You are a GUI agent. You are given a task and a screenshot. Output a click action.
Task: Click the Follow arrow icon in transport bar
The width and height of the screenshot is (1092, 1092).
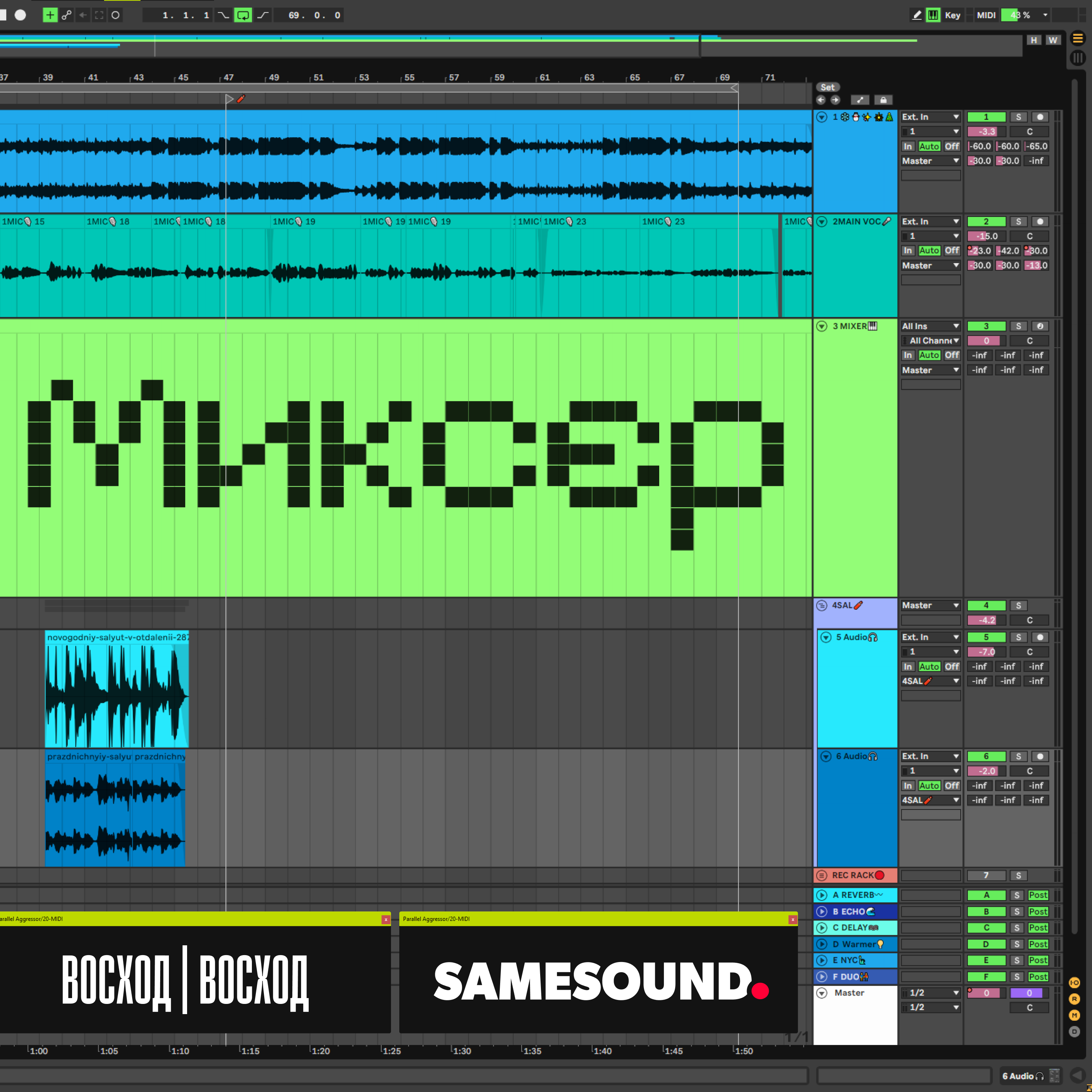(x=84, y=15)
